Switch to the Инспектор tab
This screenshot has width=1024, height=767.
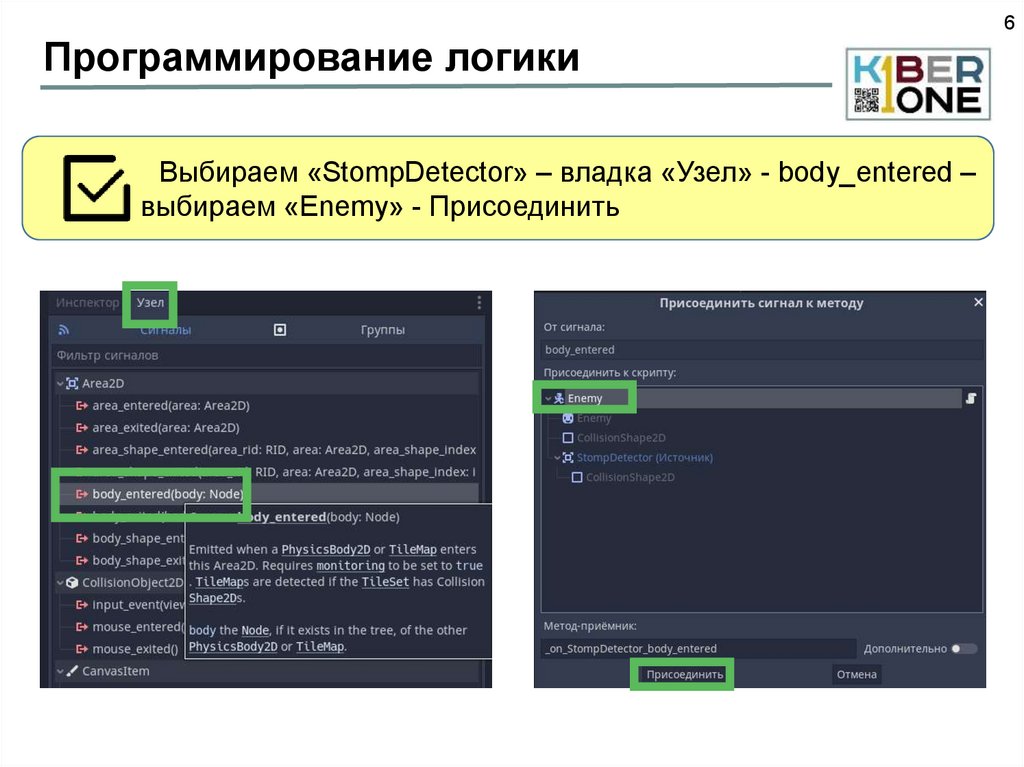click(87, 302)
